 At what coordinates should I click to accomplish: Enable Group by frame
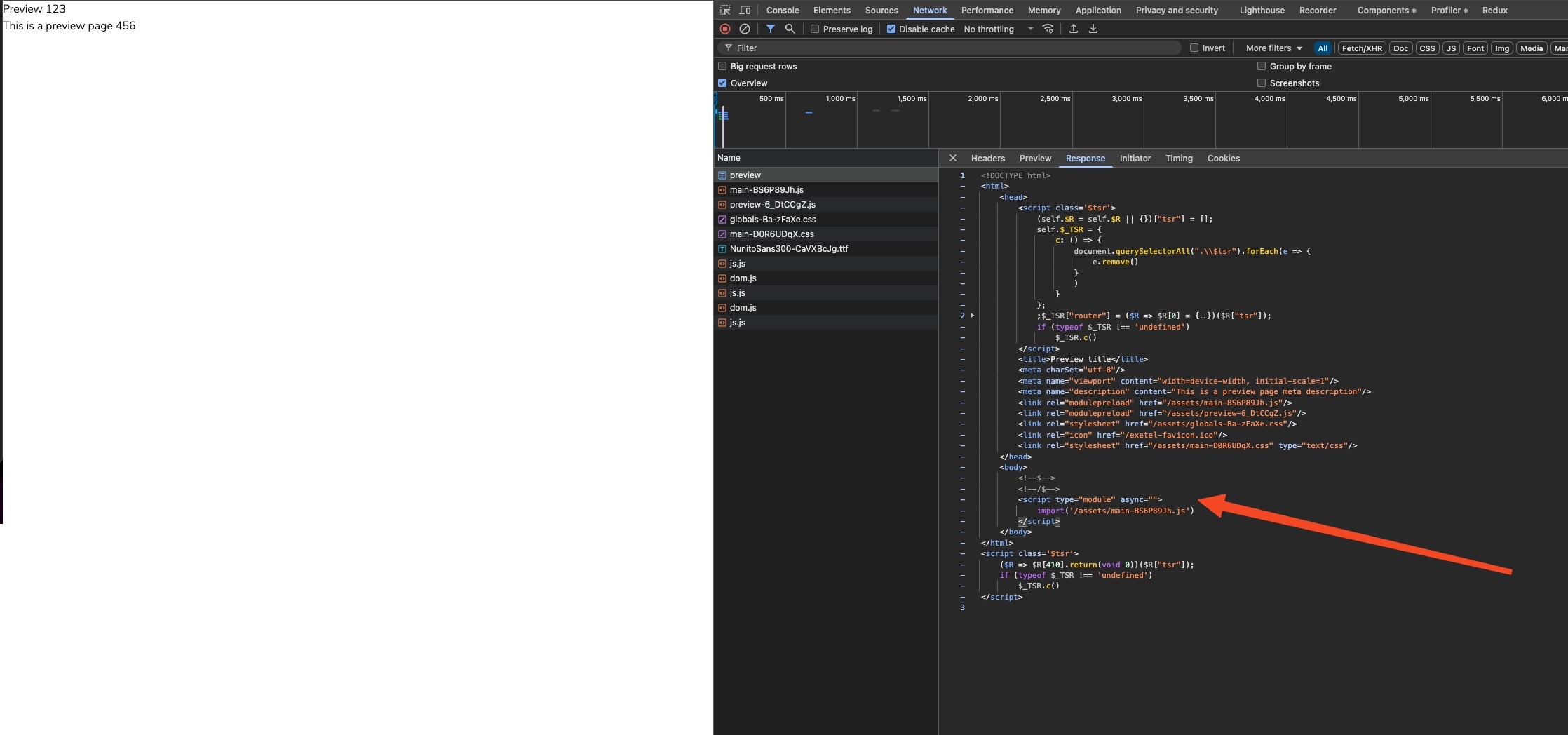point(1262,66)
